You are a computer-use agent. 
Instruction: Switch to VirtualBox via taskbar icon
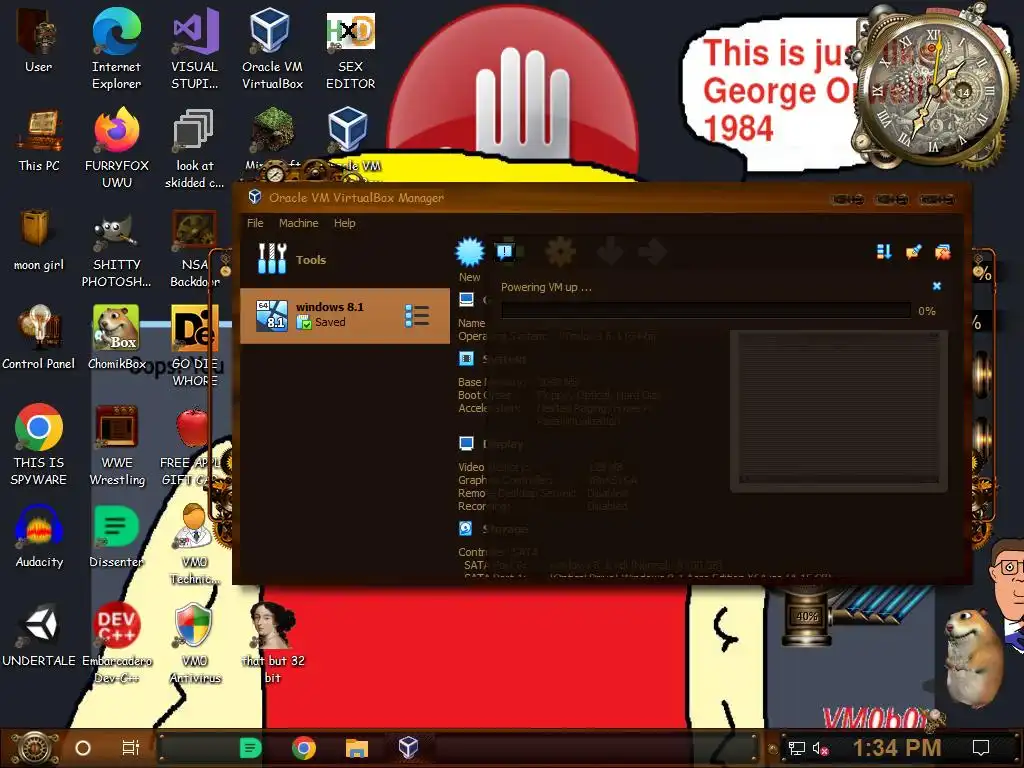pyautogui.click(x=409, y=747)
